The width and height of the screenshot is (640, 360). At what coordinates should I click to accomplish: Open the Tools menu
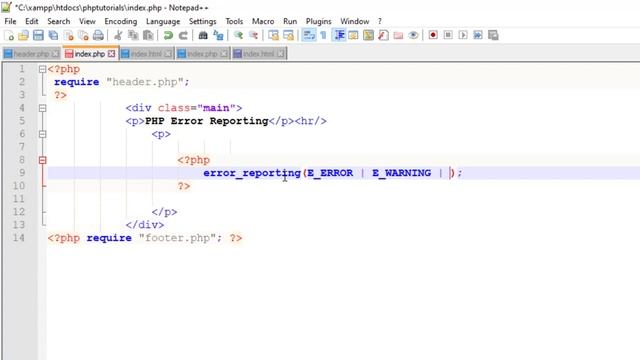pos(234,21)
